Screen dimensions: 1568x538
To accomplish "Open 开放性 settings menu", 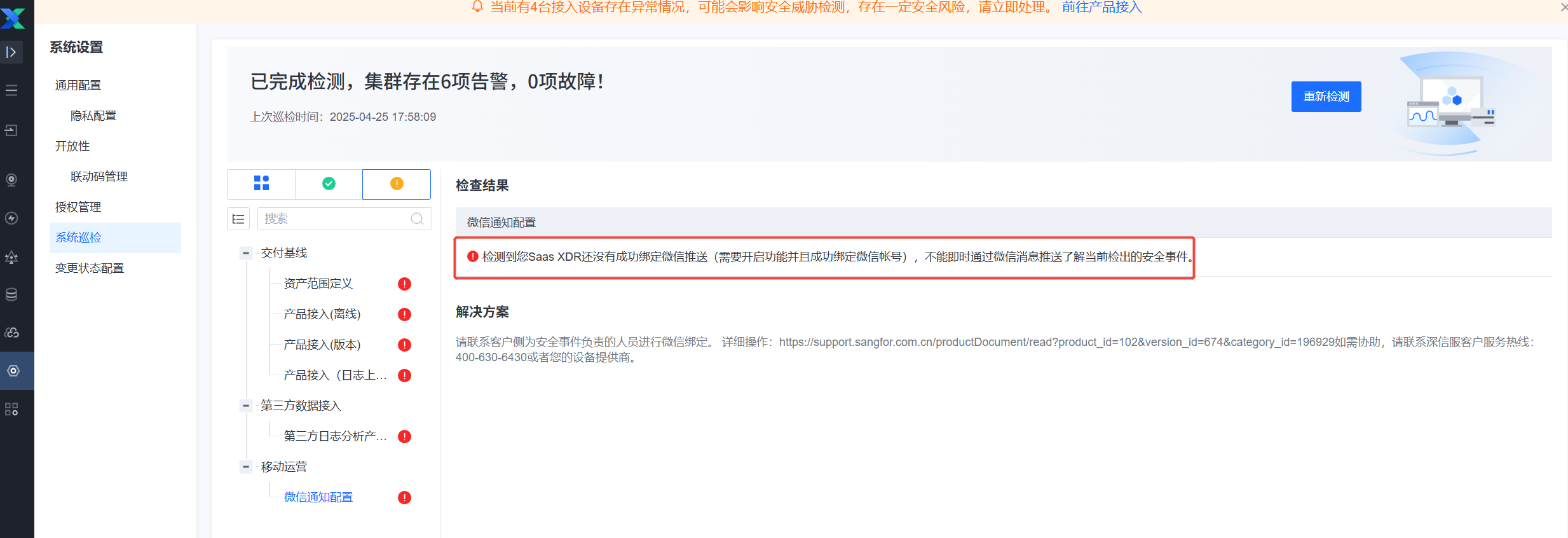I will [x=72, y=146].
